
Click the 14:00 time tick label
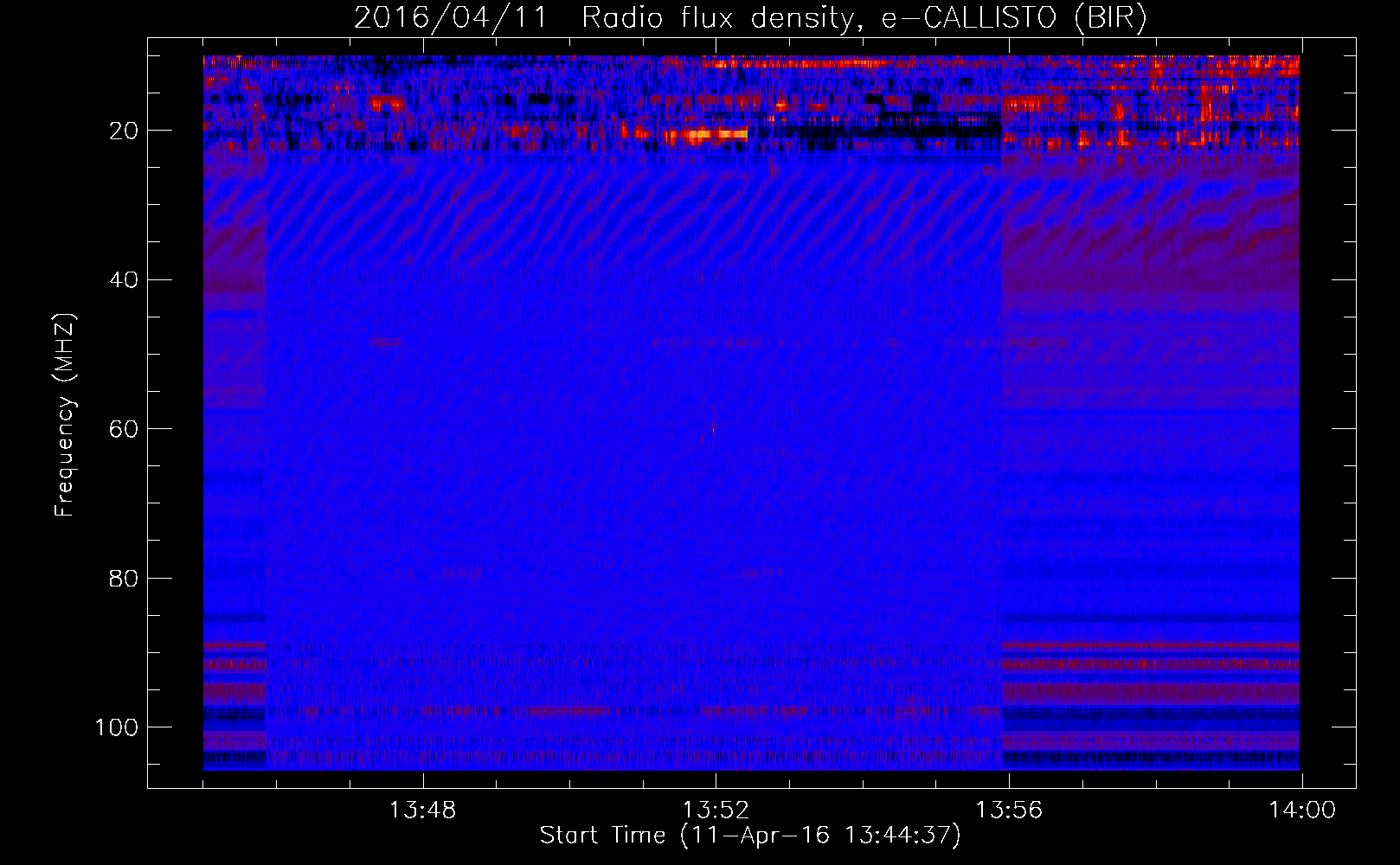click(1302, 811)
